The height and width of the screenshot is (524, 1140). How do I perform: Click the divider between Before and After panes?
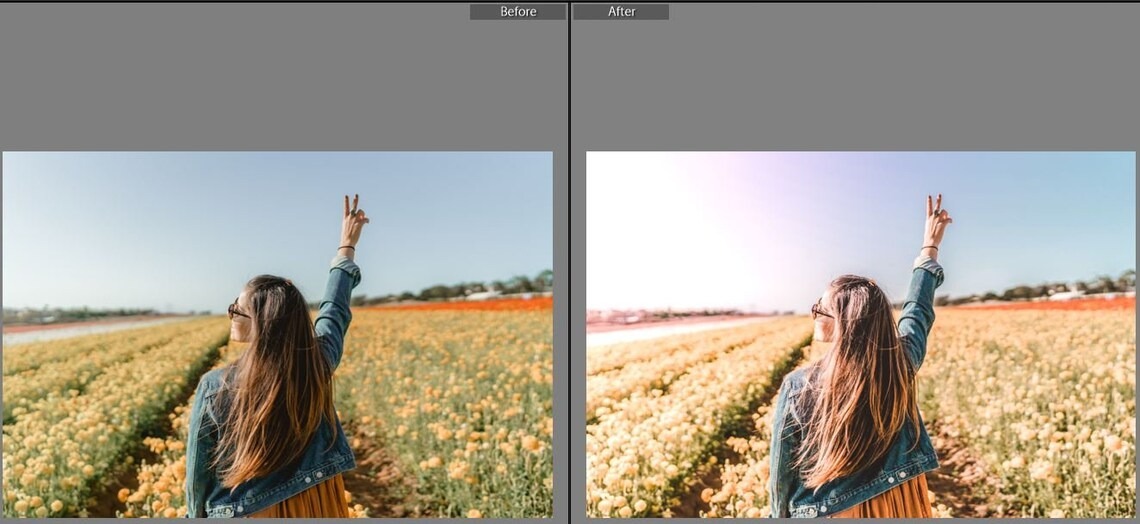coord(569,262)
